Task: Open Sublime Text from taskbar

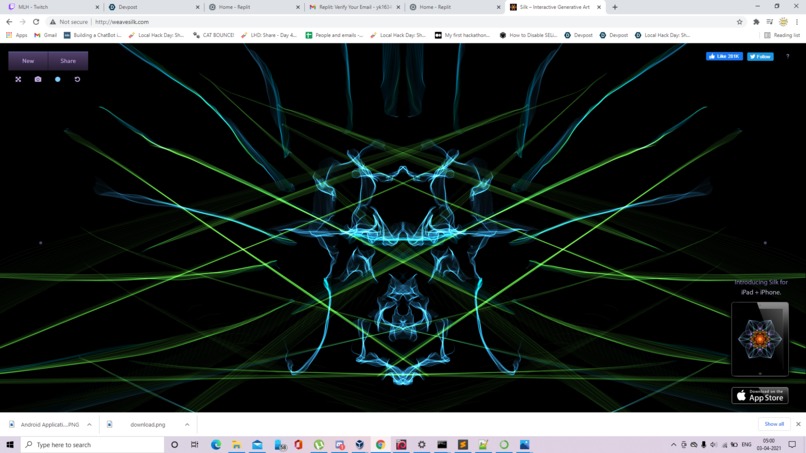Action: pyautogui.click(x=463, y=444)
